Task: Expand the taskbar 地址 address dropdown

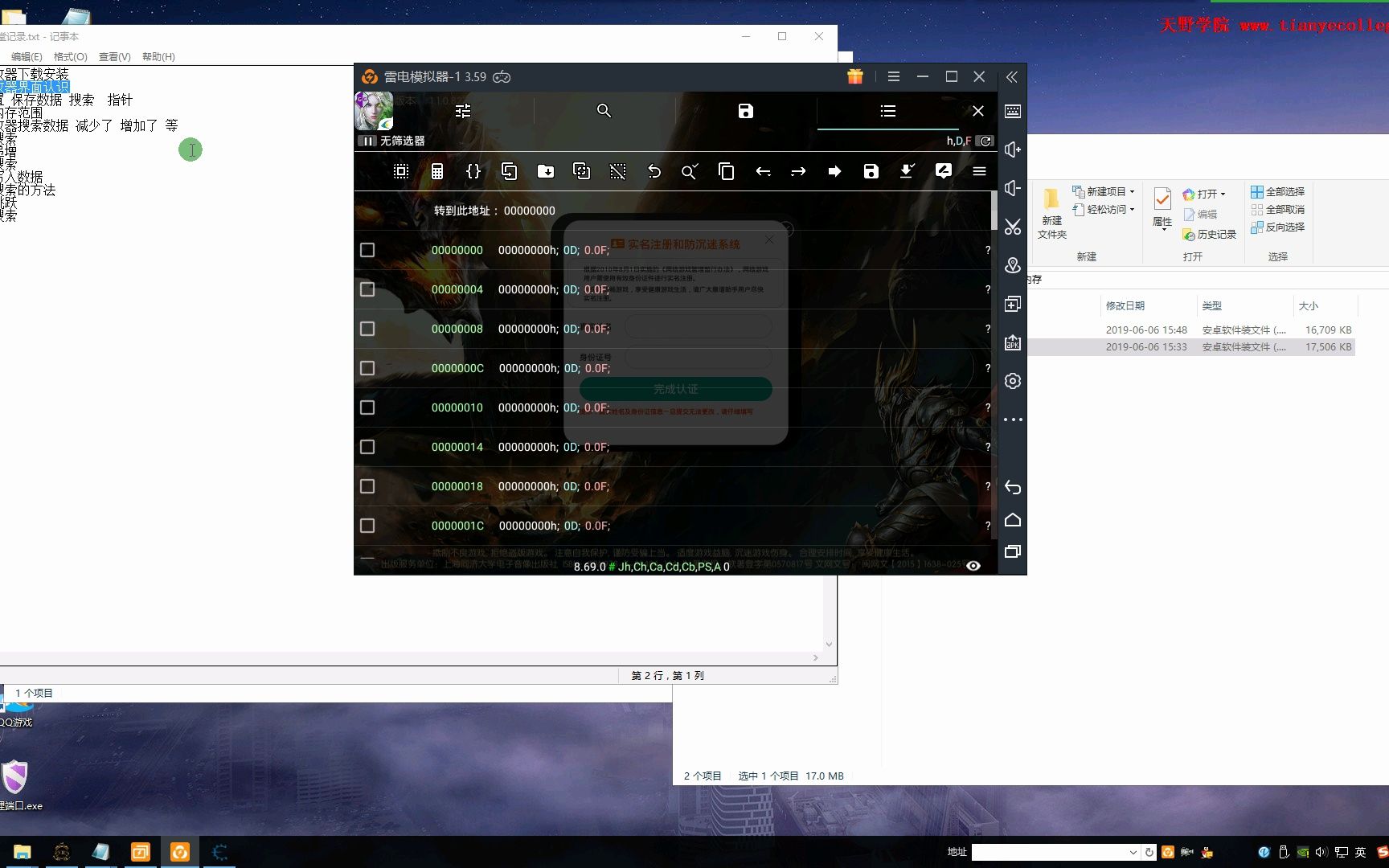Action: (x=1133, y=852)
